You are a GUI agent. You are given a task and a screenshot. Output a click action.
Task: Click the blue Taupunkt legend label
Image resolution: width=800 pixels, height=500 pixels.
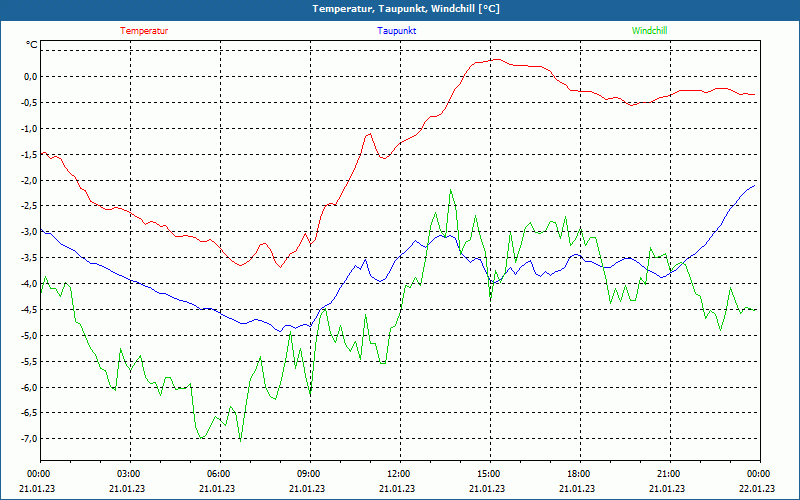point(396,31)
